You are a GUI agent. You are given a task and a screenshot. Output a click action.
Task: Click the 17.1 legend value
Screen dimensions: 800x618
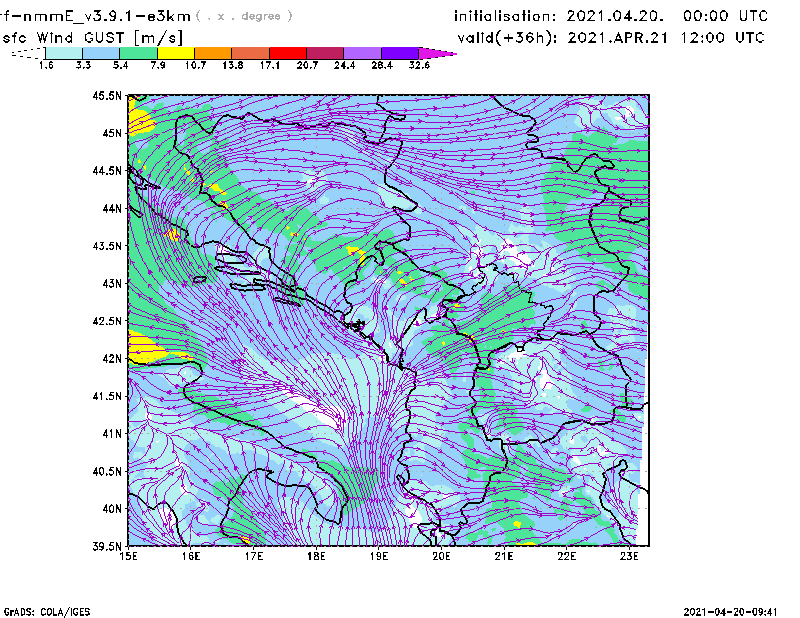click(270, 65)
